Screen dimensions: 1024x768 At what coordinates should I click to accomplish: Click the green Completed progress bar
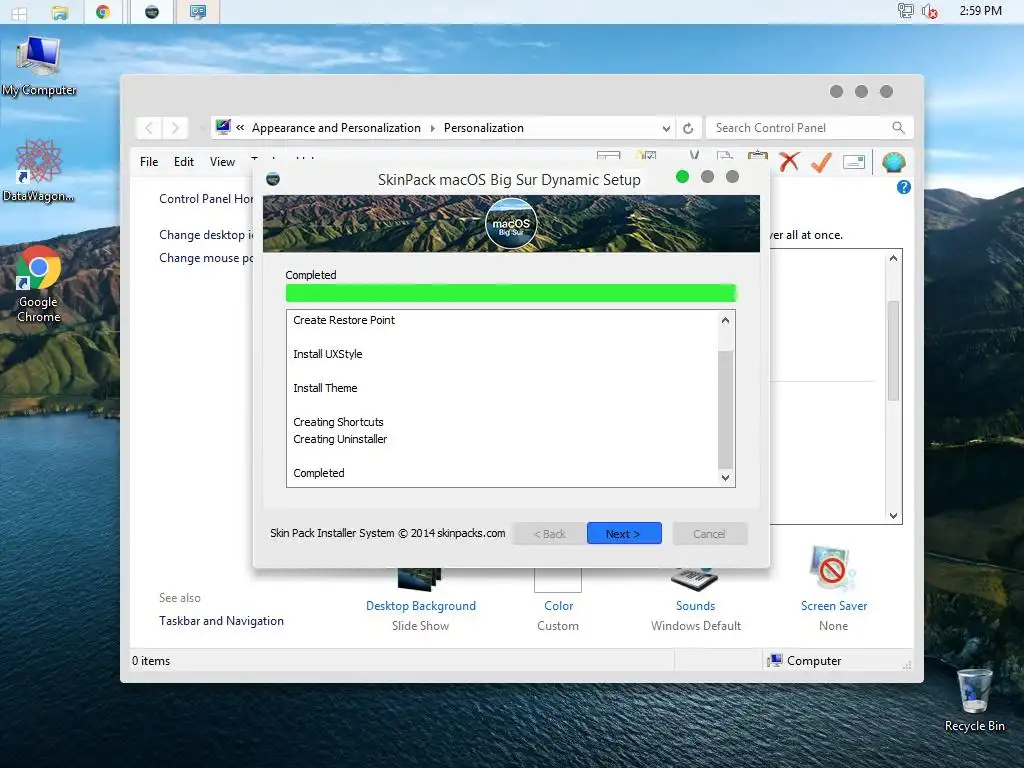pos(511,293)
